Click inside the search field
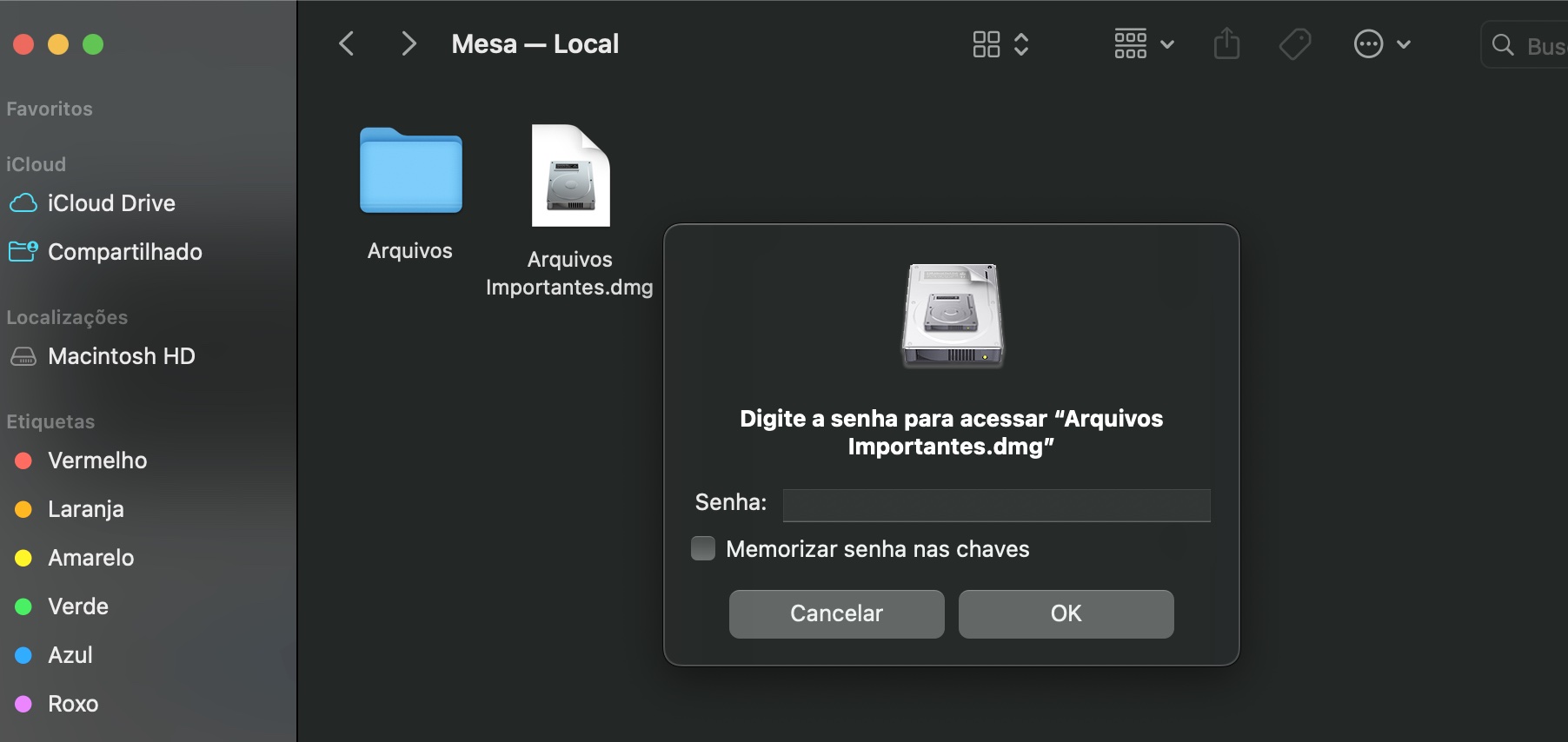1568x742 pixels. 1525,45
